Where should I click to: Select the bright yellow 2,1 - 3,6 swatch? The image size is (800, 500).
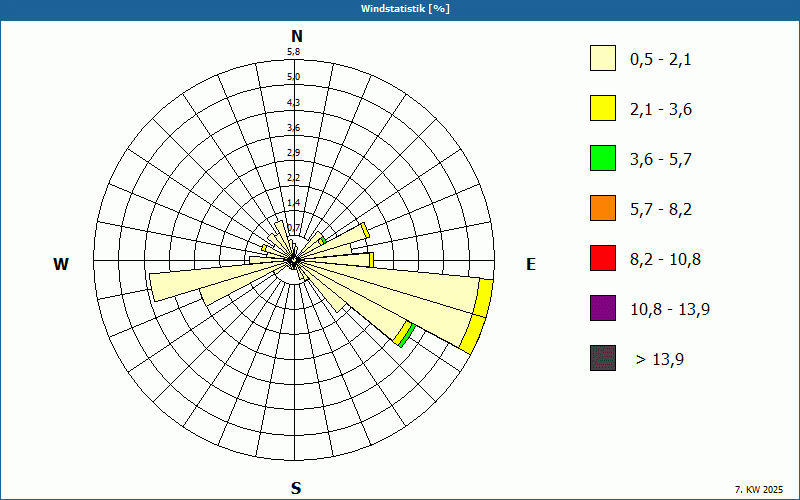tap(603, 108)
